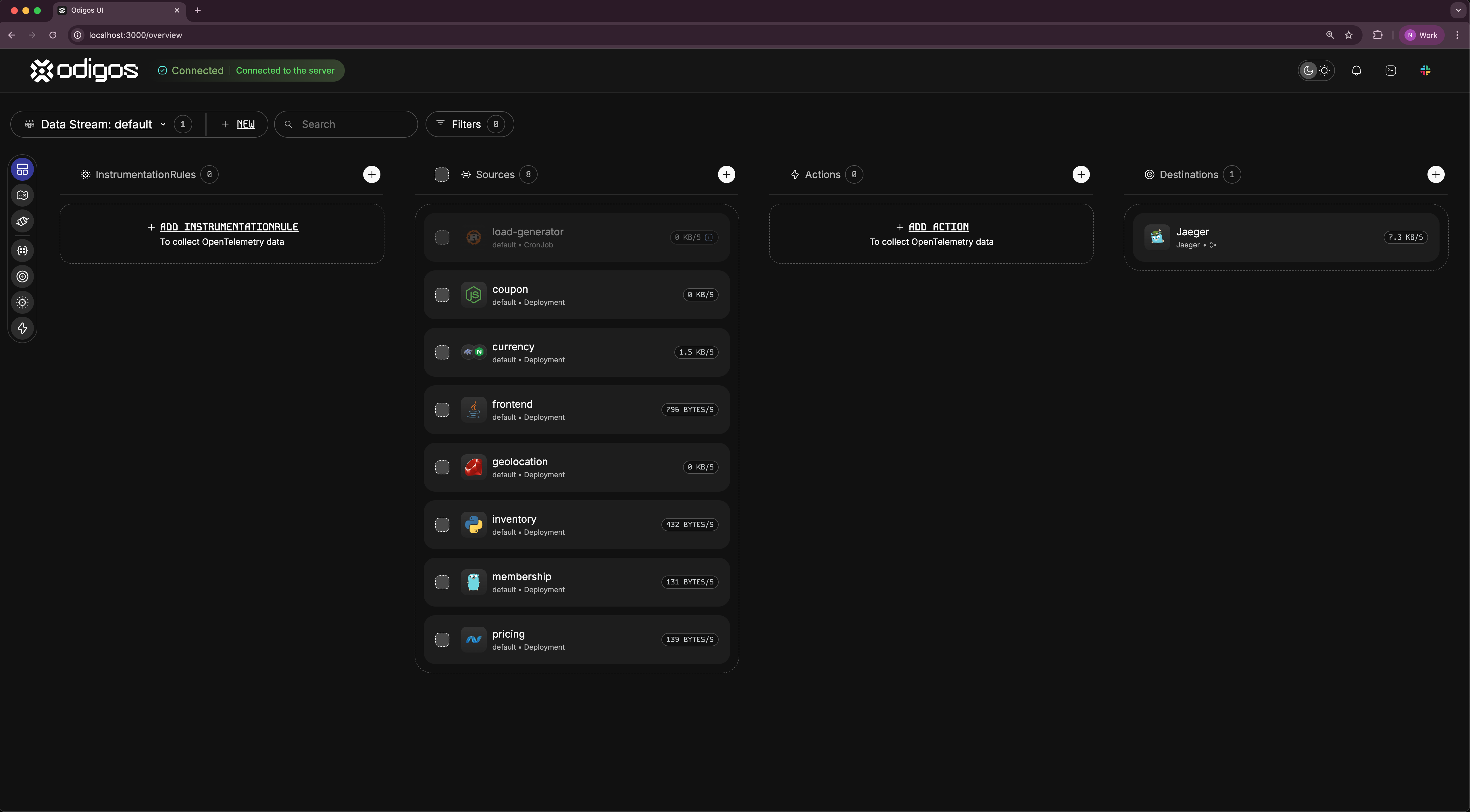Viewport: 1470px width, 812px height.
Task: Open the settings gear icon in sidebar
Action: [22, 303]
